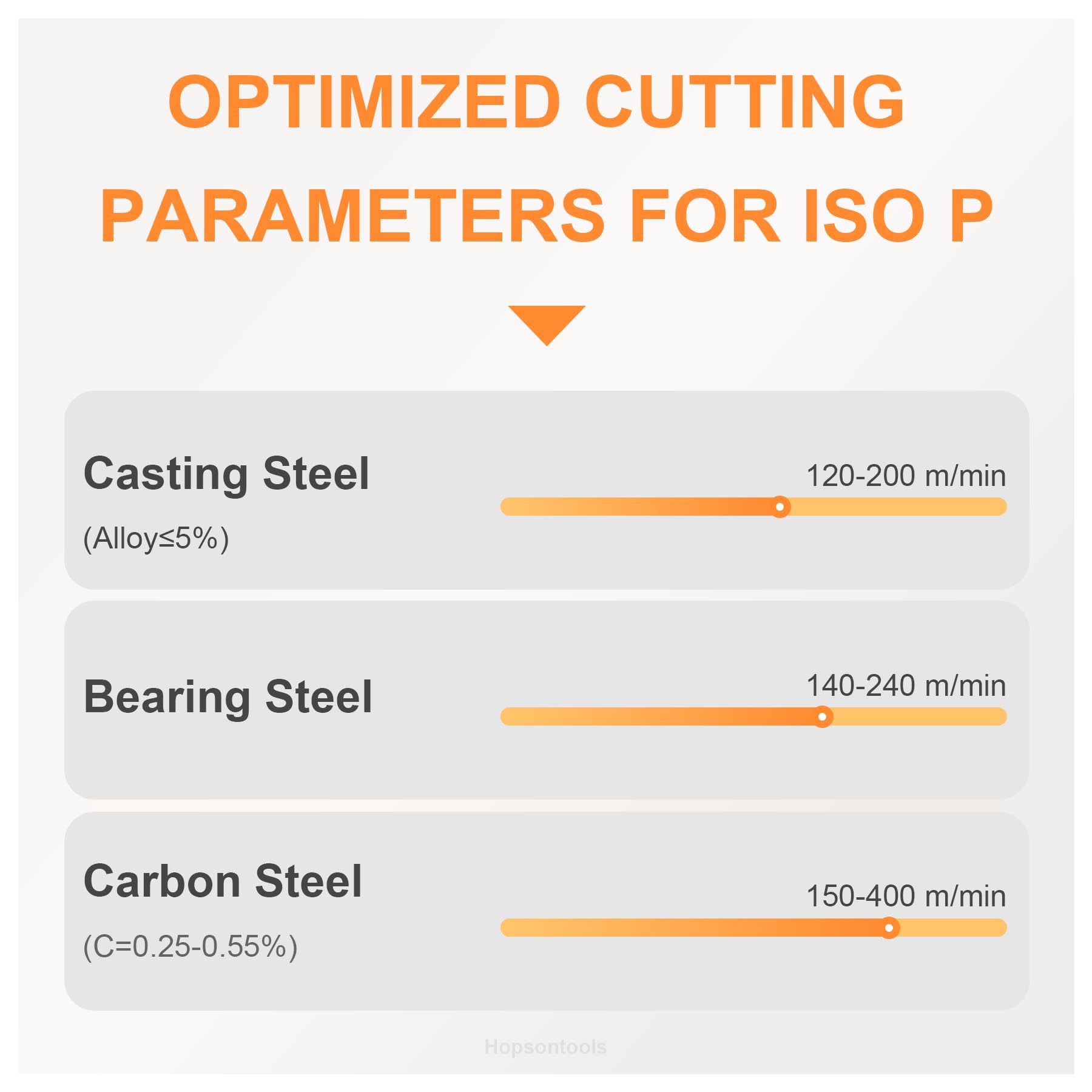Click the 120-200 m/min speed value
The width and height of the screenshot is (1092, 1092).
point(906,476)
